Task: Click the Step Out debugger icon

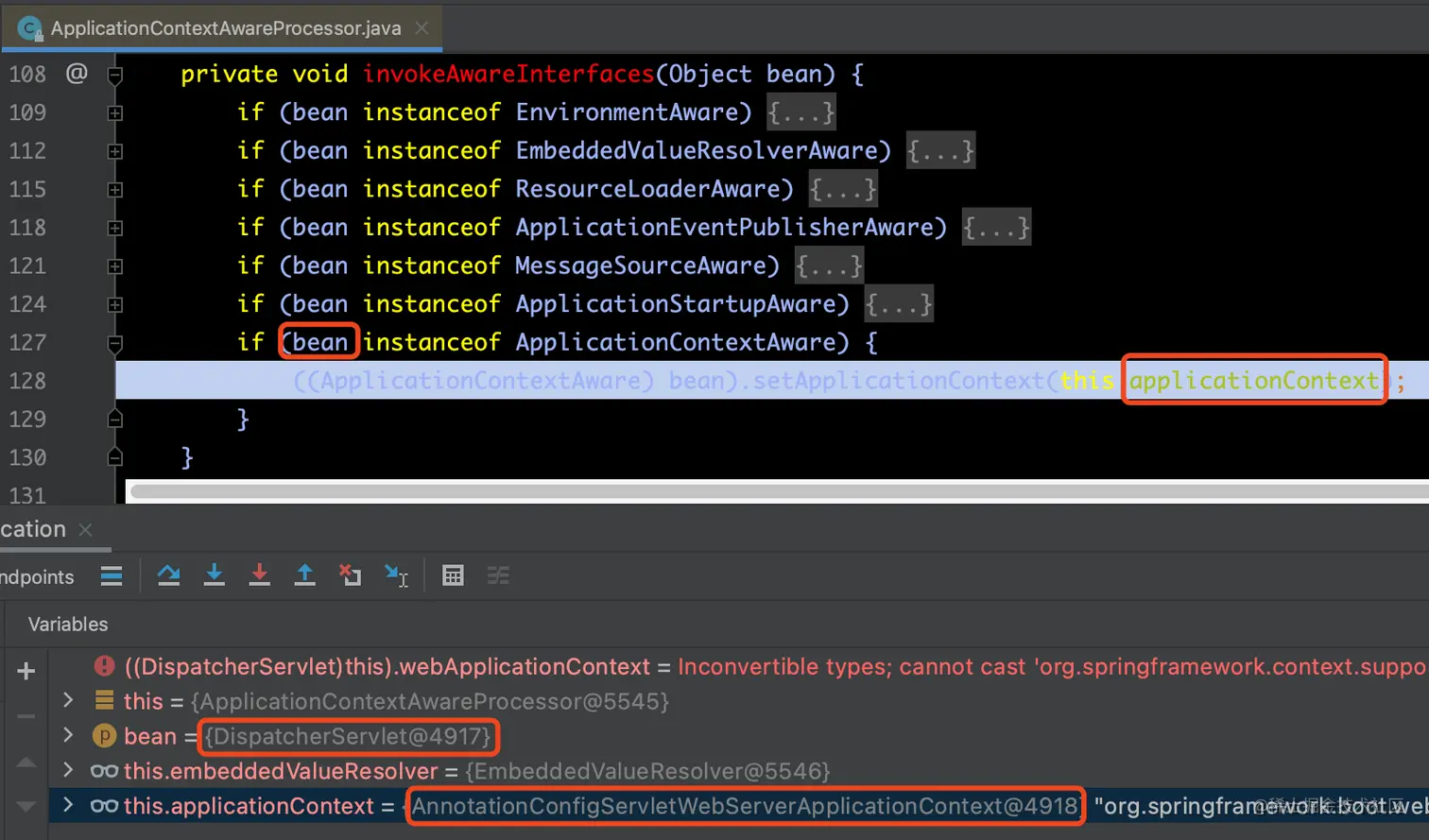Action: tap(304, 574)
